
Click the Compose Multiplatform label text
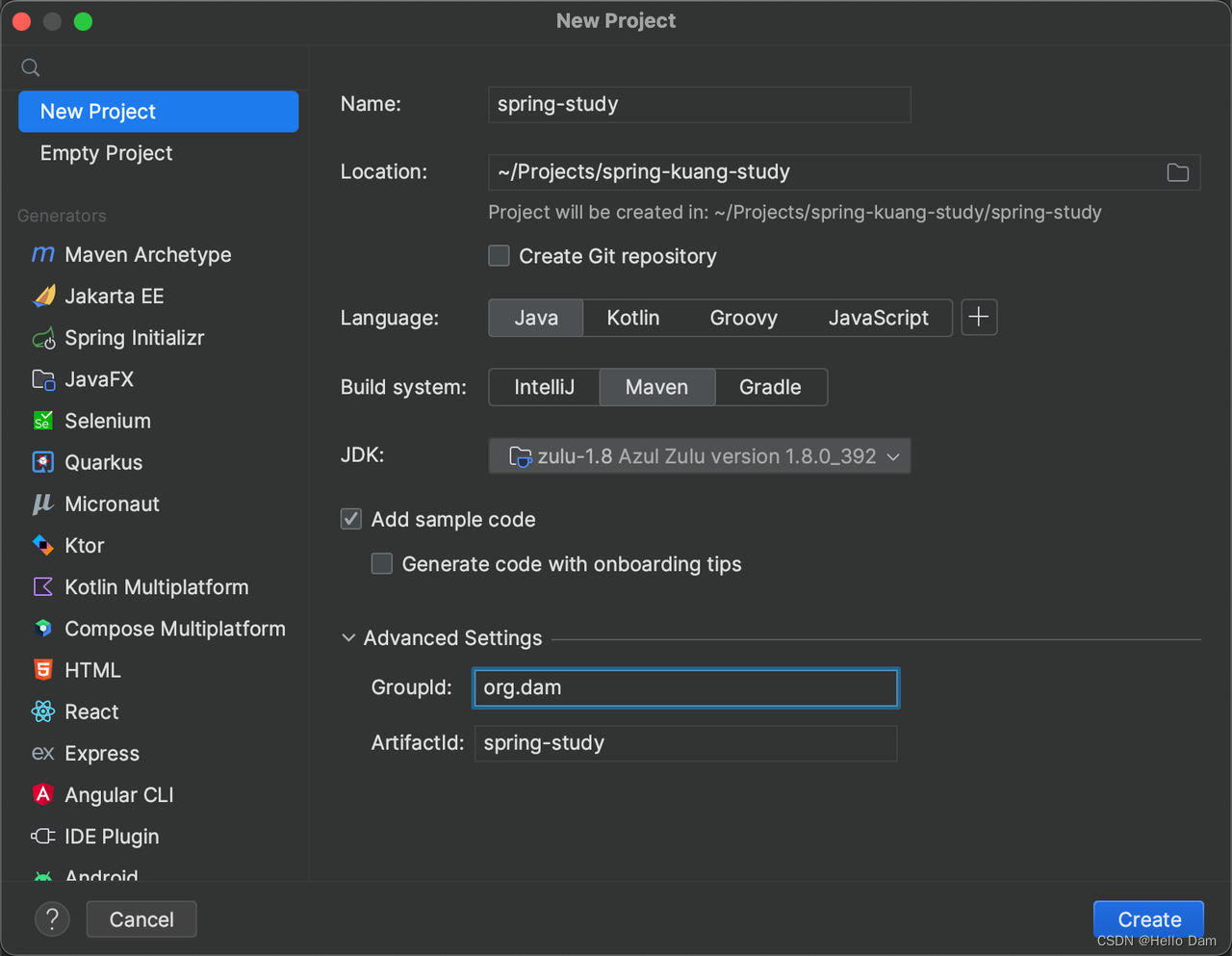point(175,629)
